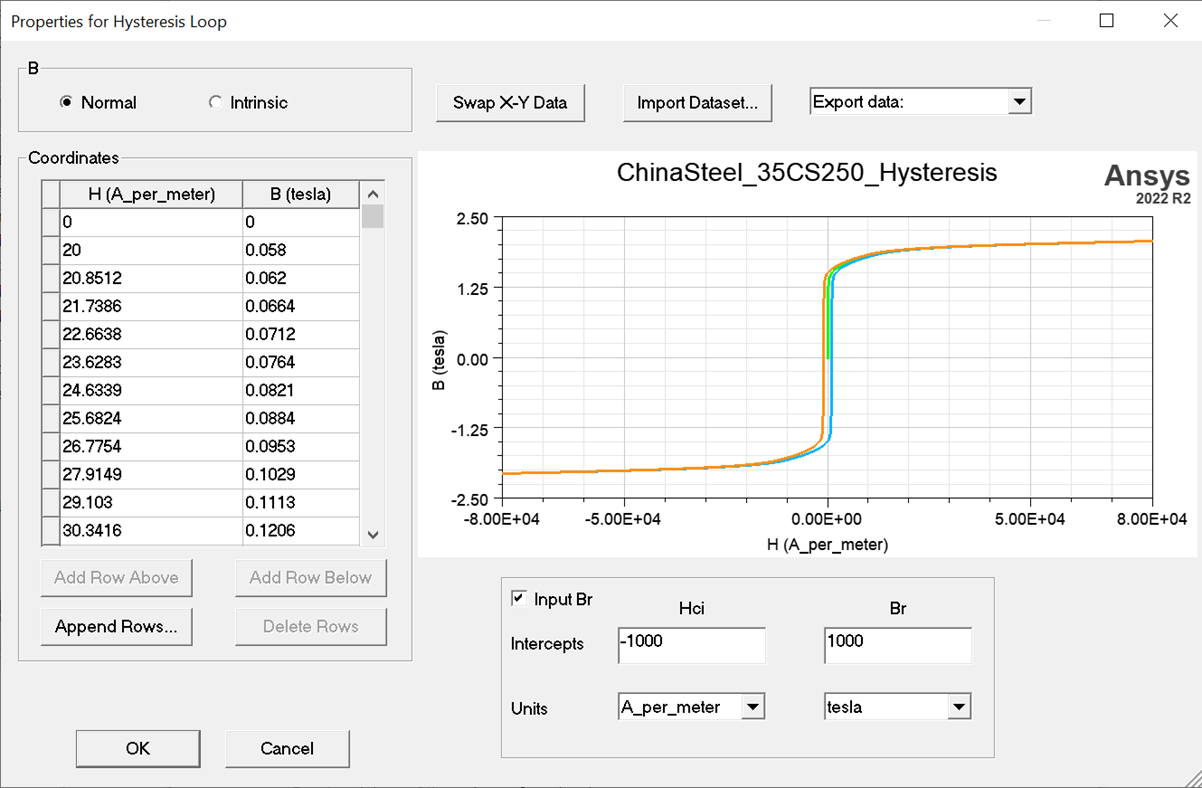Click the Hci intercept input field
Viewport: 1202px width, 788px height.
pyautogui.click(x=691, y=645)
